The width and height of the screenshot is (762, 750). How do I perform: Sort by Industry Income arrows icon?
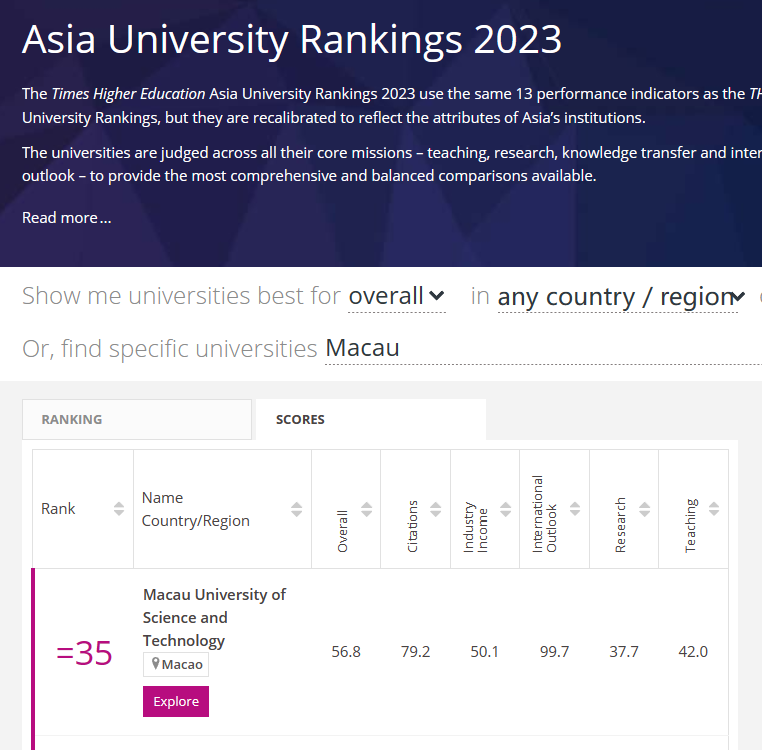pyautogui.click(x=505, y=509)
